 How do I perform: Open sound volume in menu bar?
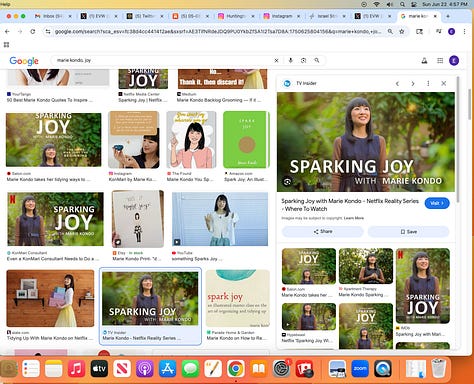[389, 4]
